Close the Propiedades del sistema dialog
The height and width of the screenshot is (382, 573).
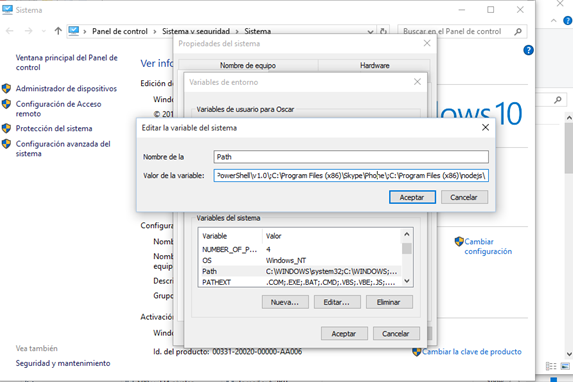pos(427,43)
